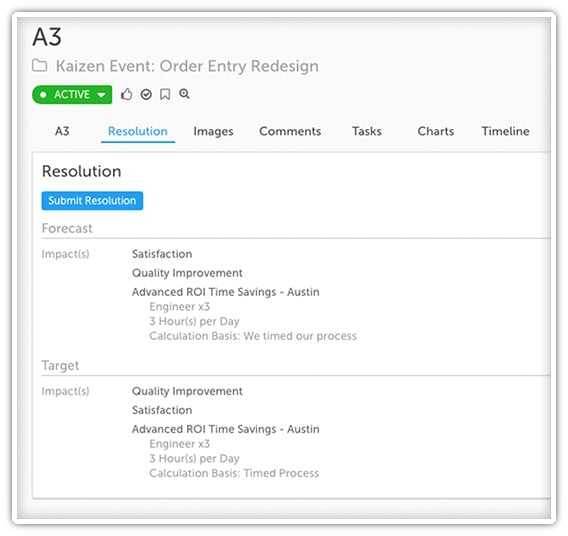Click the circled checkmark icon

pyautogui.click(x=146, y=95)
